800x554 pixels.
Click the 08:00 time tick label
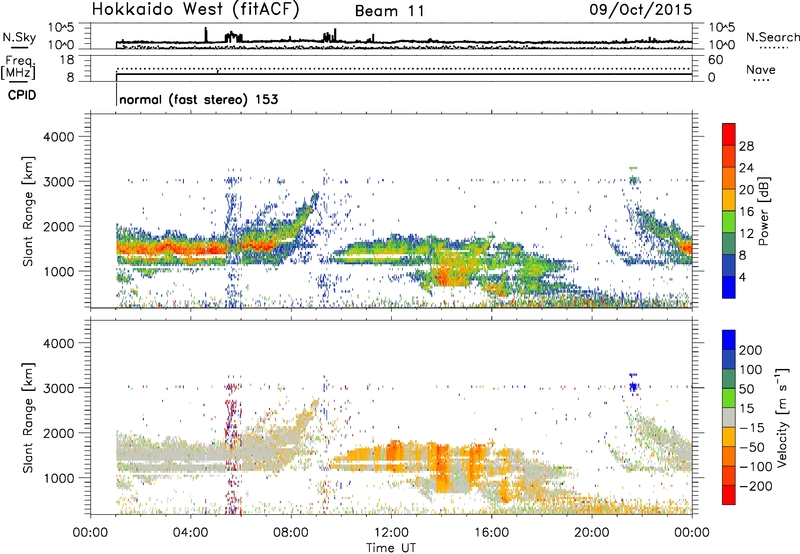click(291, 533)
